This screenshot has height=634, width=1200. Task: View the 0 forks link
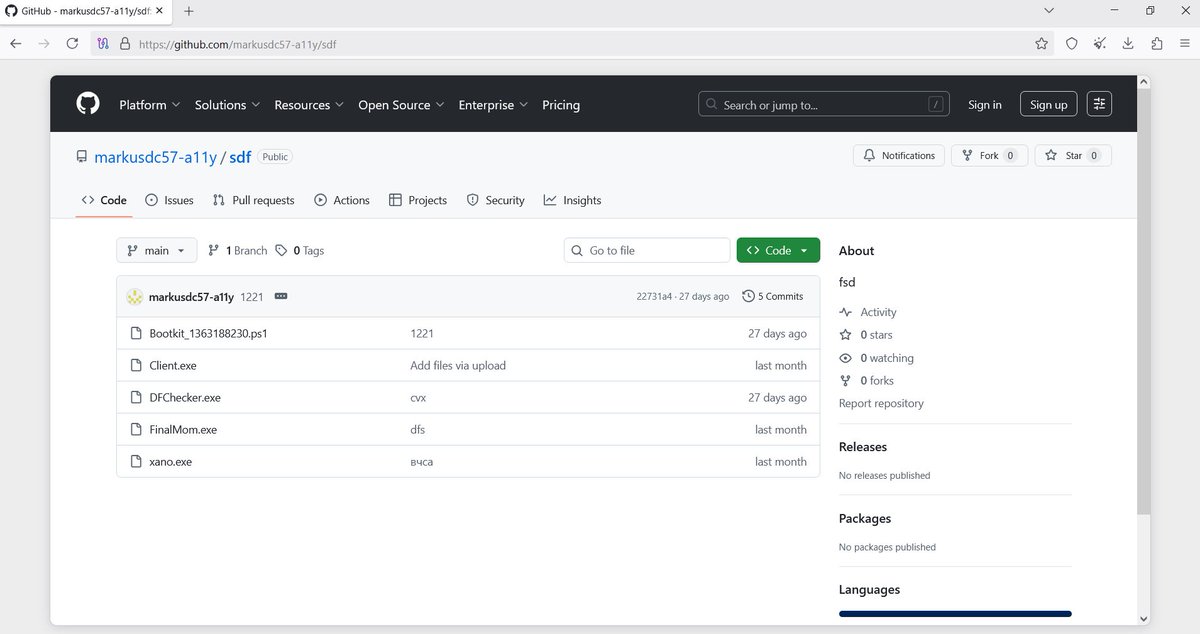pos(867,381)
